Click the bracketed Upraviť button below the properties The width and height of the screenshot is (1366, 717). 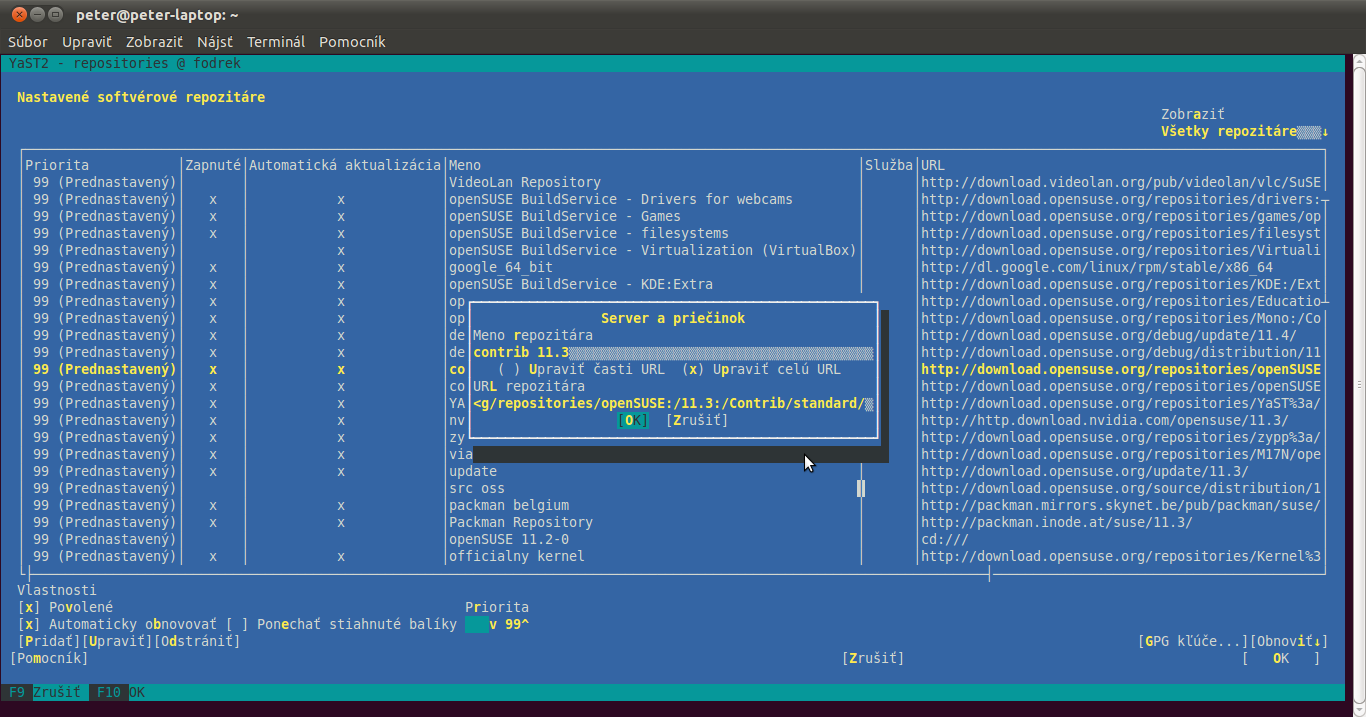[117, 641]
